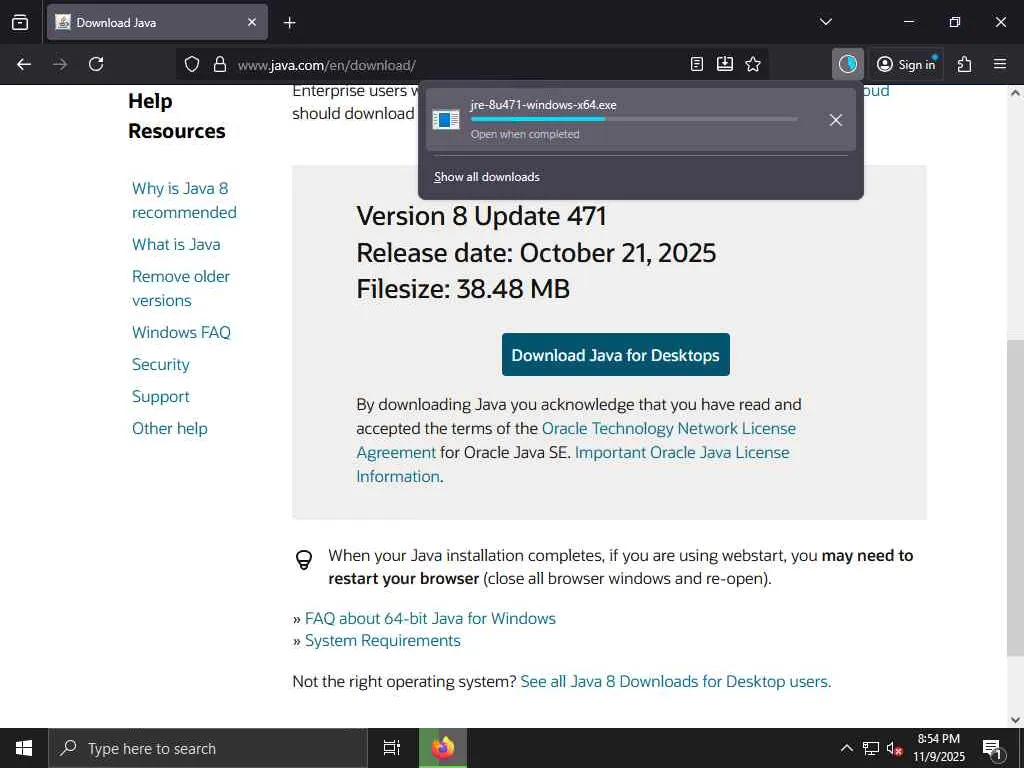The image size is (1024, 768).
Task: Open the list all tabs chevron
Action: [x=825, y=22]
